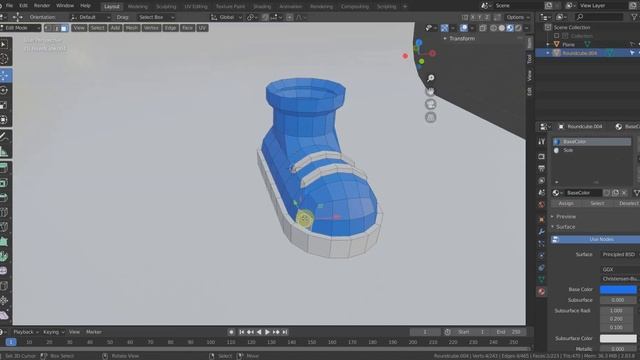The image size is (640, 360).
Task: Switch to the UV Editing workspace tab
Action: point(196,7)
